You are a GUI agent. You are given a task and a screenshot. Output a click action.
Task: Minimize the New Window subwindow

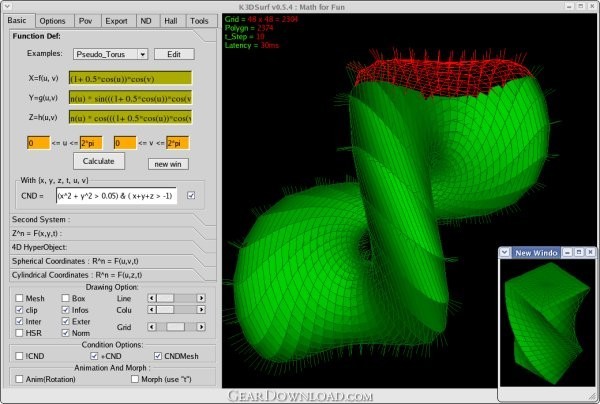coord(568,252)
